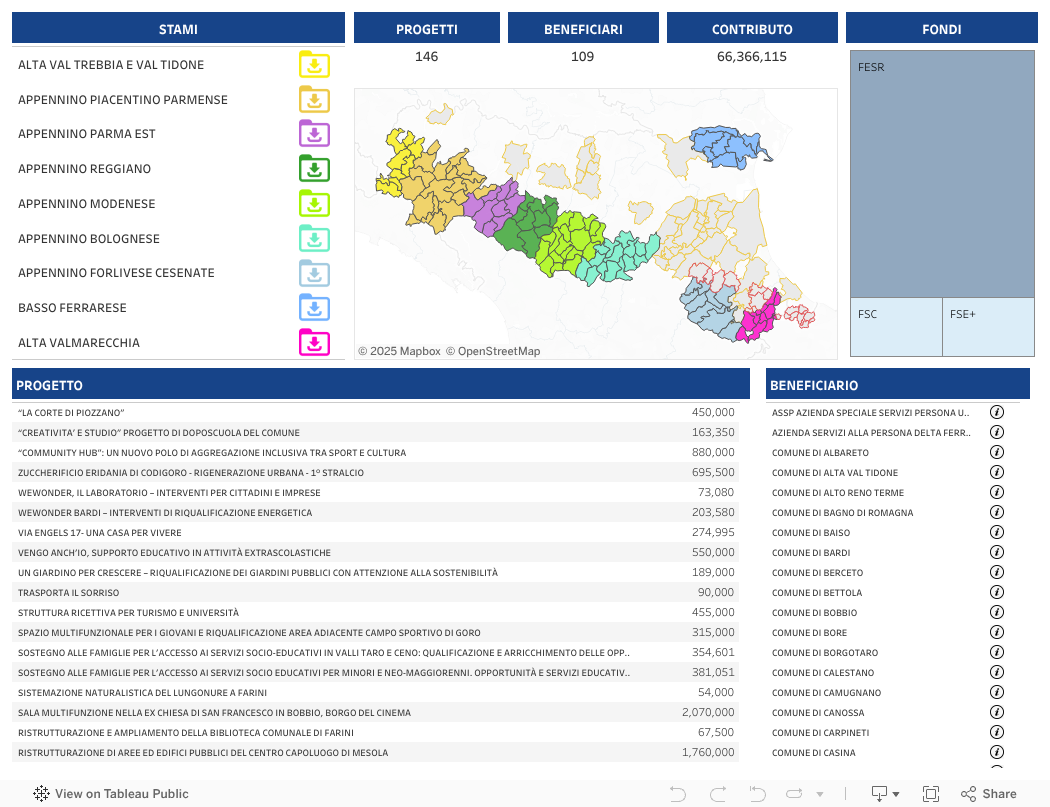
Task: Click the pink ALTA VALMARECCHIA folder icon
Action: 314,343
